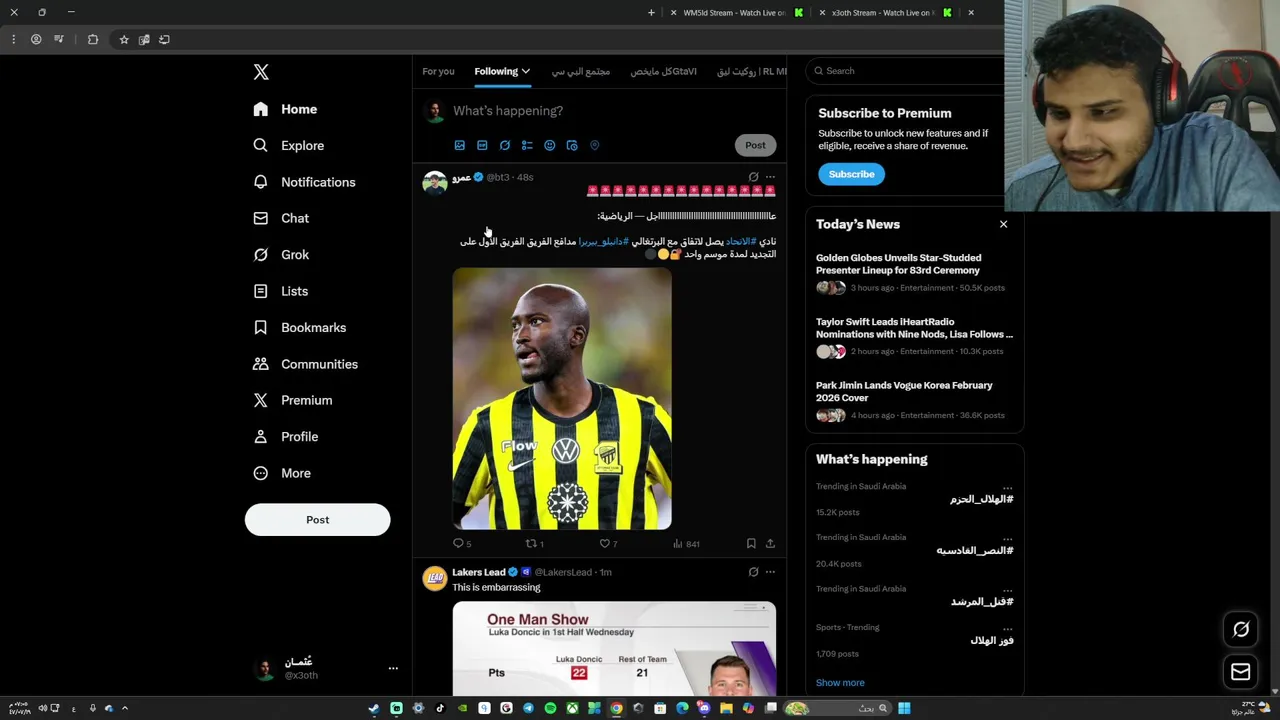The width and height of the screenshot is (1280, 720).
Task: Open the @bt3 author profile picture
Action: coord(434,182)
